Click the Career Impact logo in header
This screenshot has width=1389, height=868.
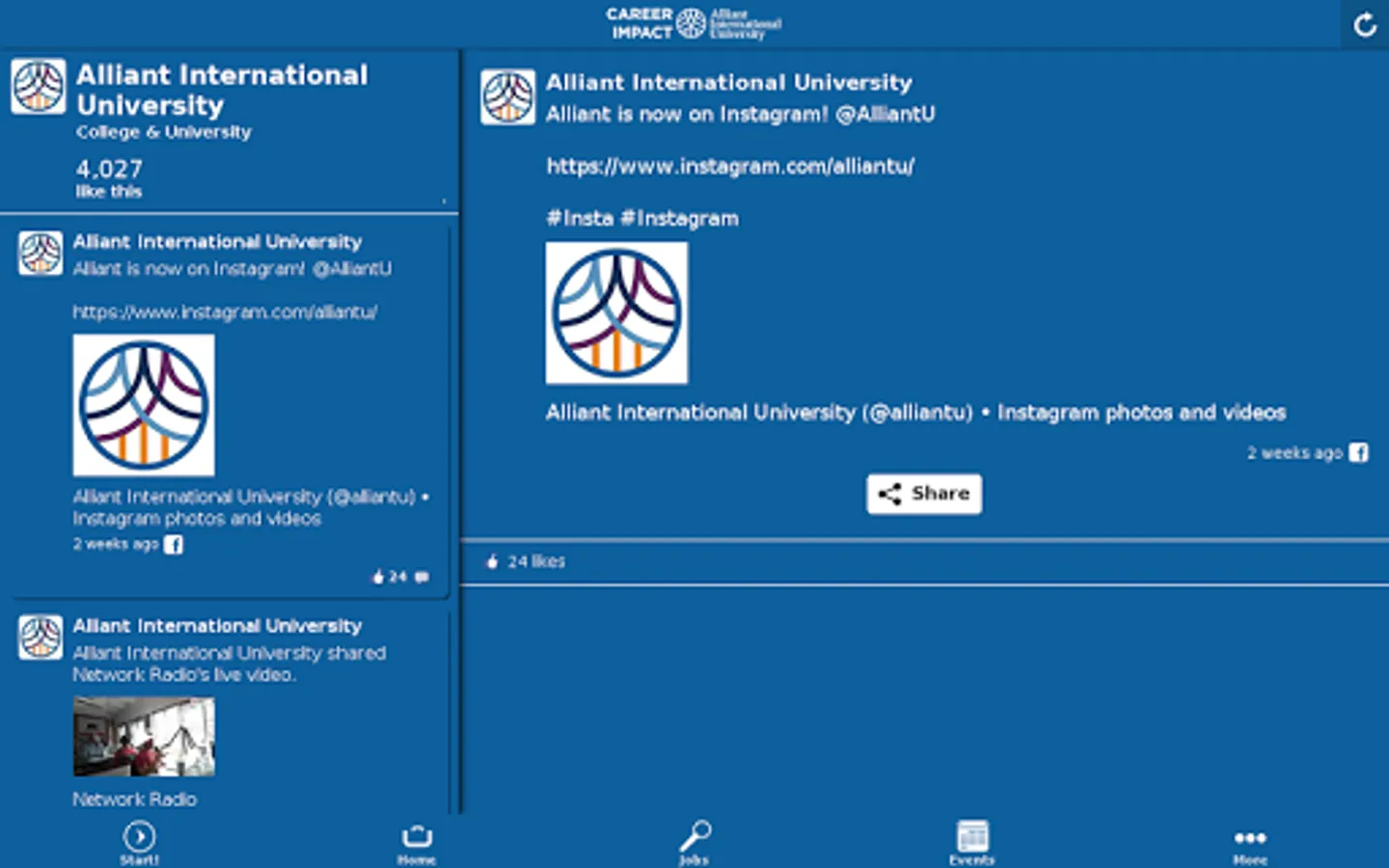click(694, 23)
